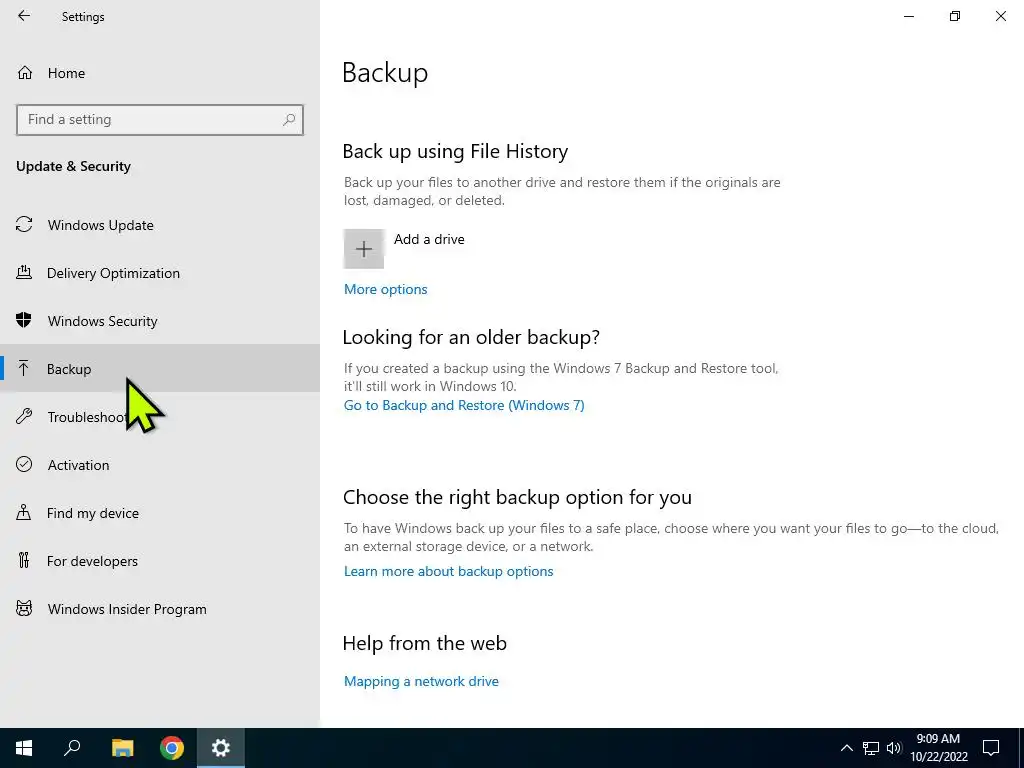Click the Add a drive label
Viewport: 1024px width, 768px height.
[429, 239]
